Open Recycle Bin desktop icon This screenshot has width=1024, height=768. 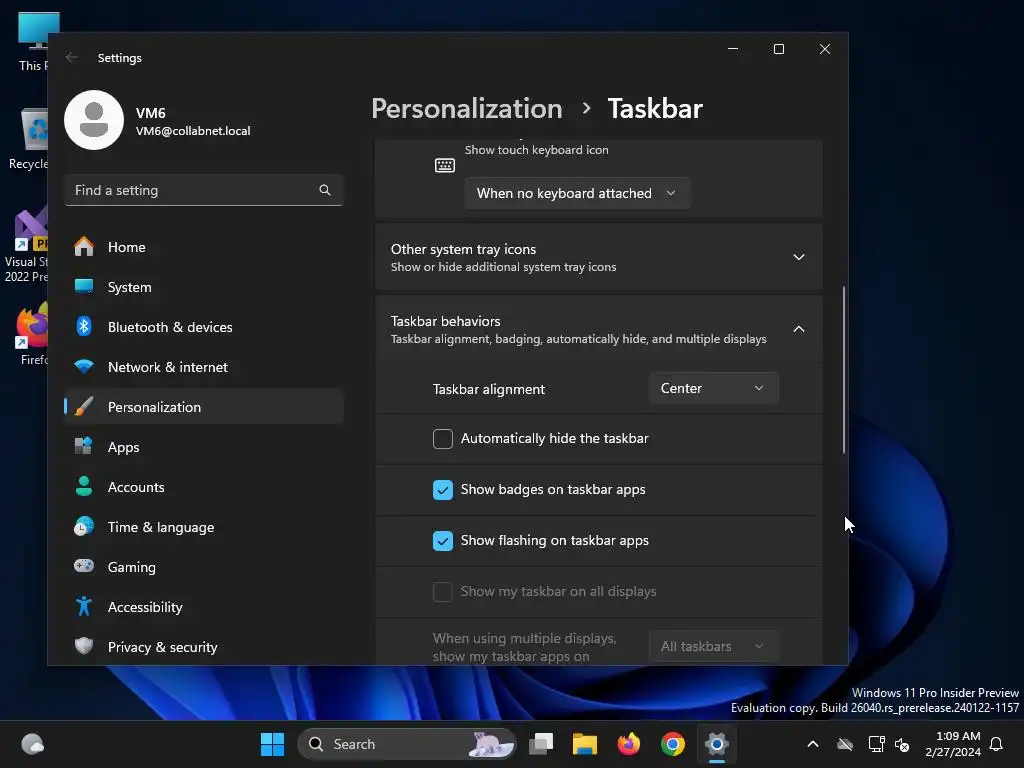[28, 138]
